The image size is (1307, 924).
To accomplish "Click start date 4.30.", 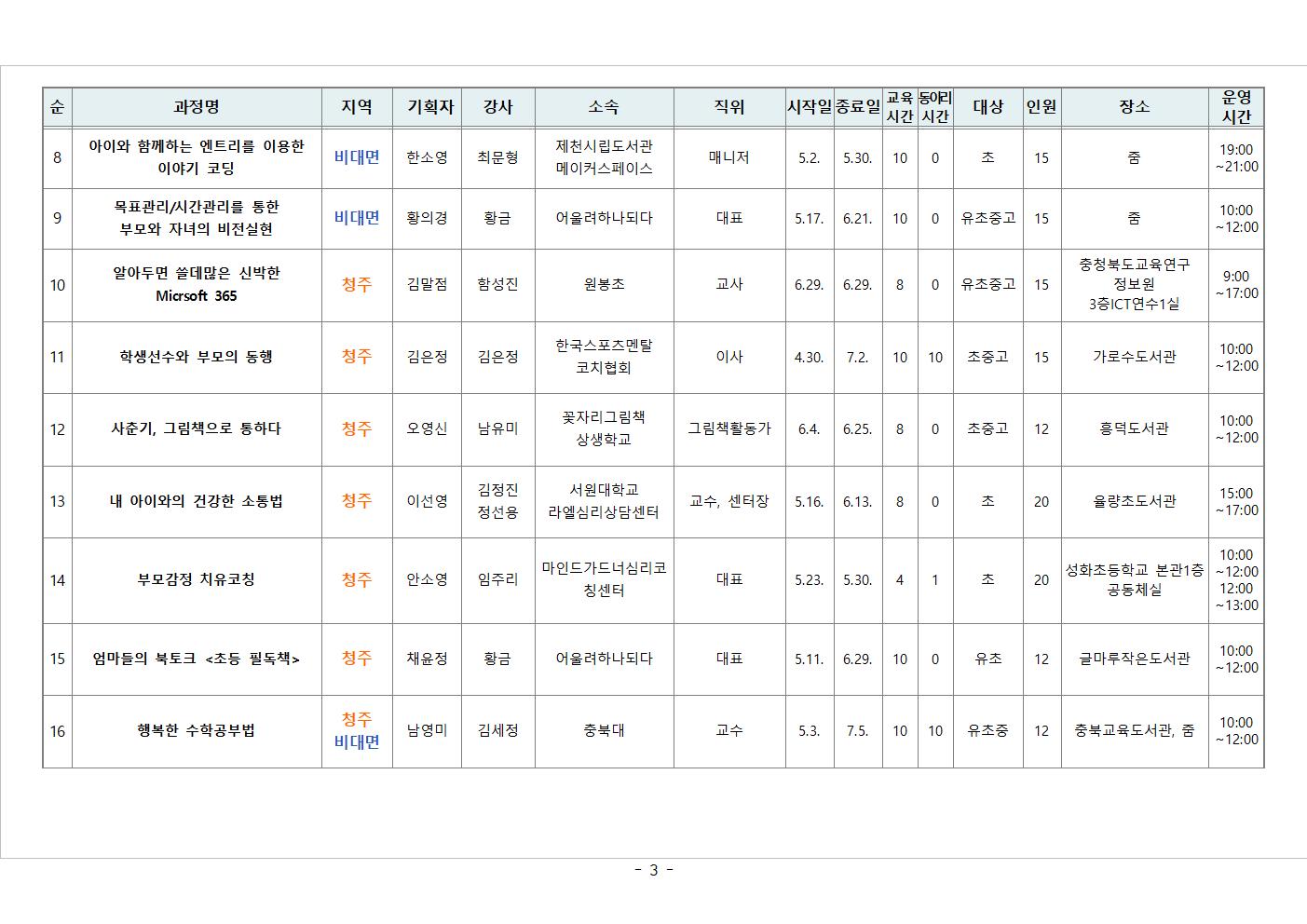I will (x=809, y=357).
